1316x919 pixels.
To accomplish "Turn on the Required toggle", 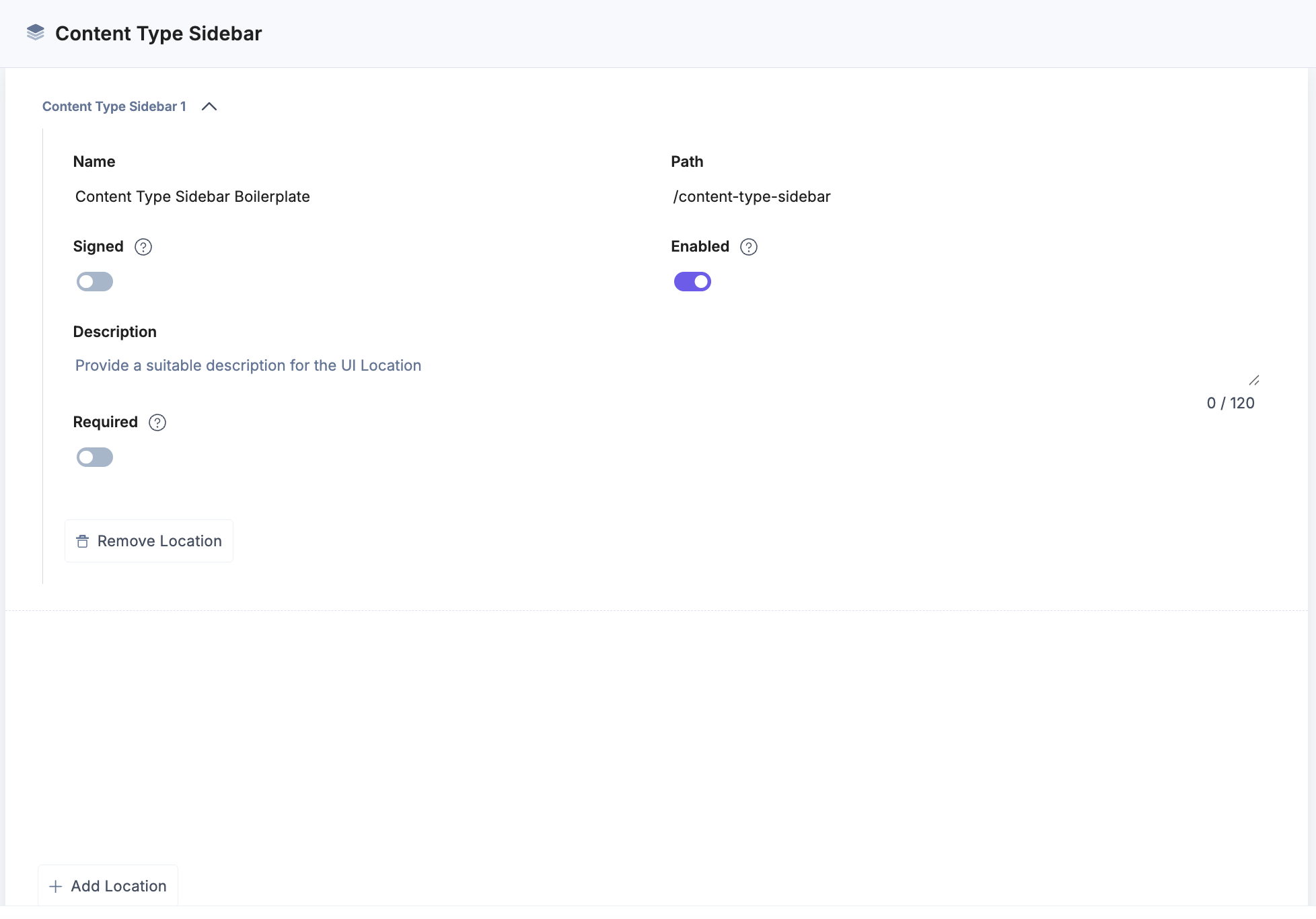I will [x=95, y=457].
